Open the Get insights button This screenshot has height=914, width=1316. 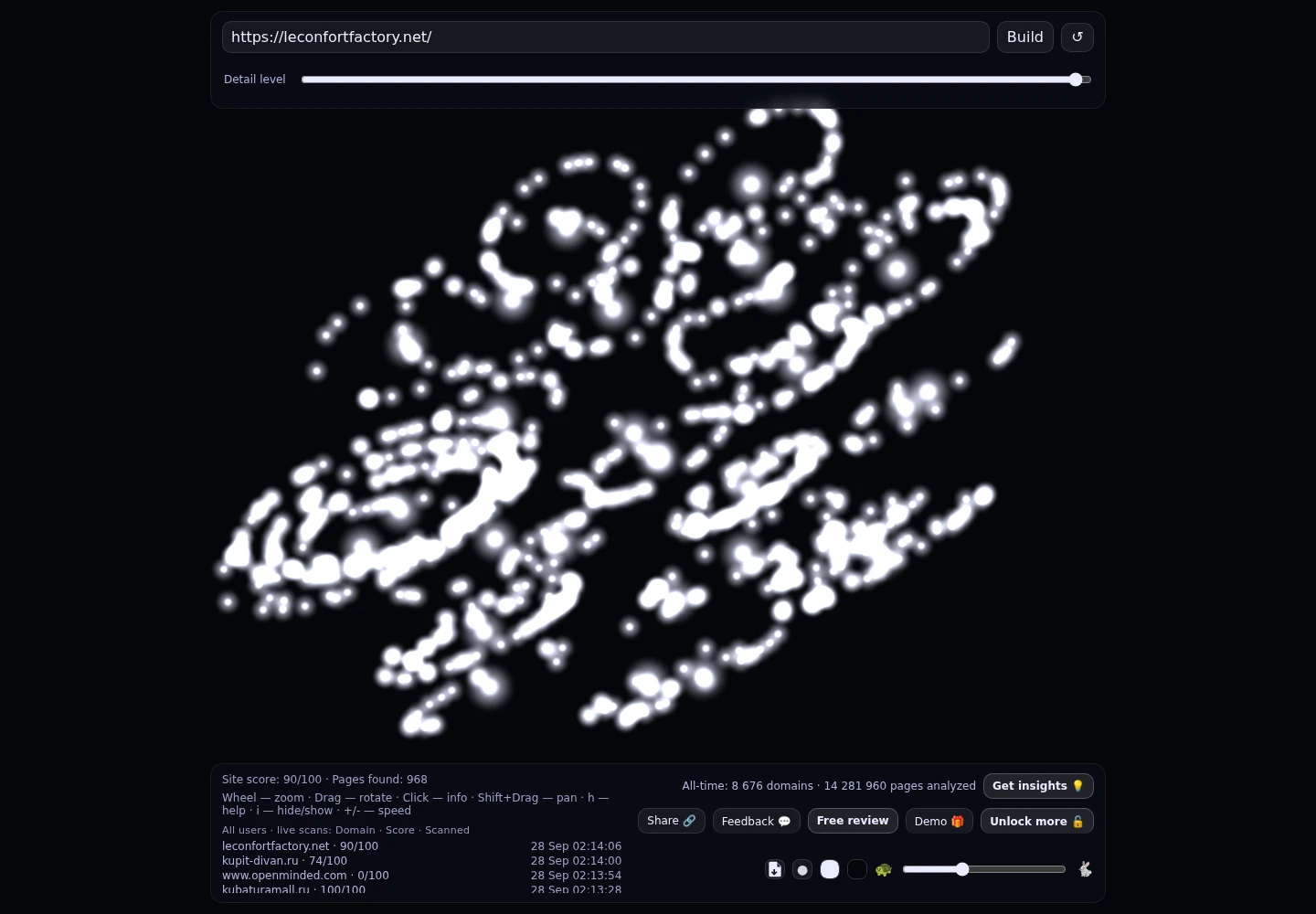point(1038,786)
